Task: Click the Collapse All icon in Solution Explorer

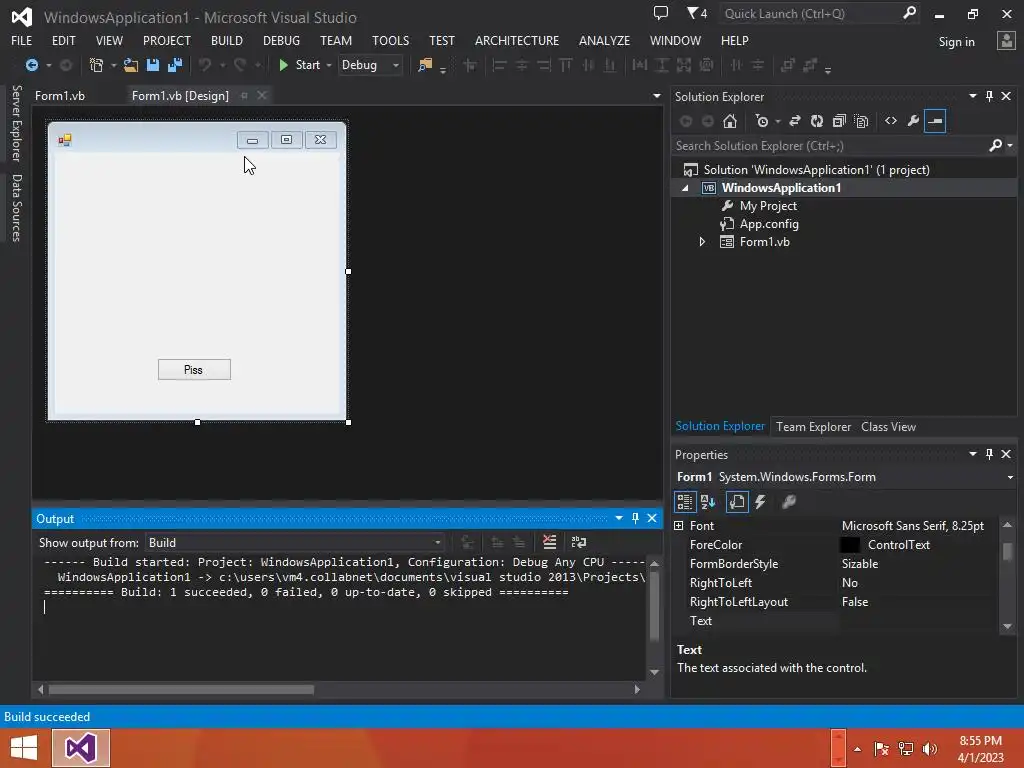Action: (x=839, y=121)
